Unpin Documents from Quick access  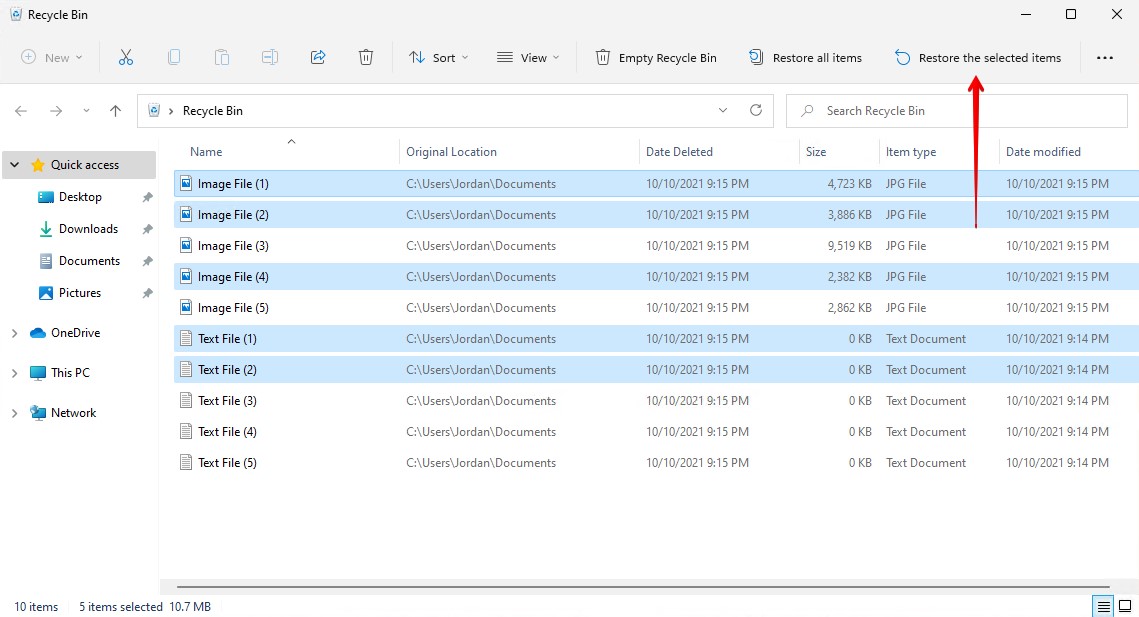pyautogui.click(x=146, y=260)
